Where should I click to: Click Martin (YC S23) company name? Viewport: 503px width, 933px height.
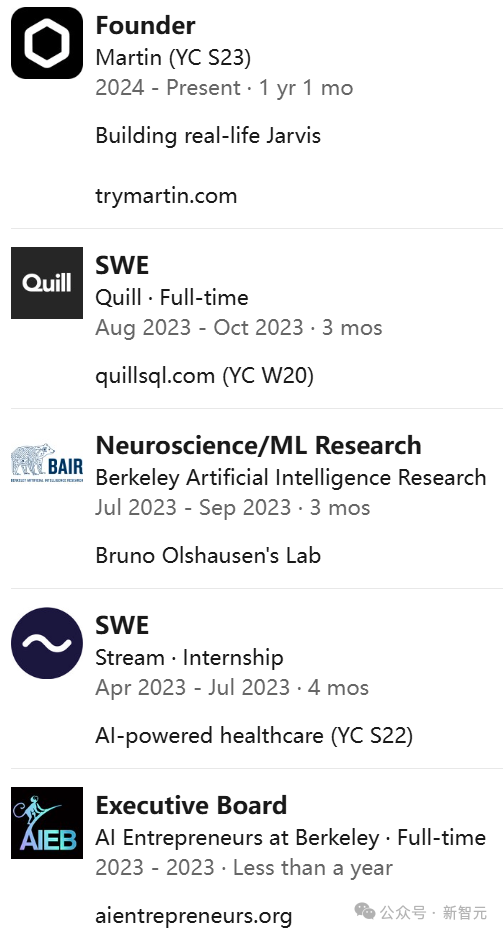173,58
